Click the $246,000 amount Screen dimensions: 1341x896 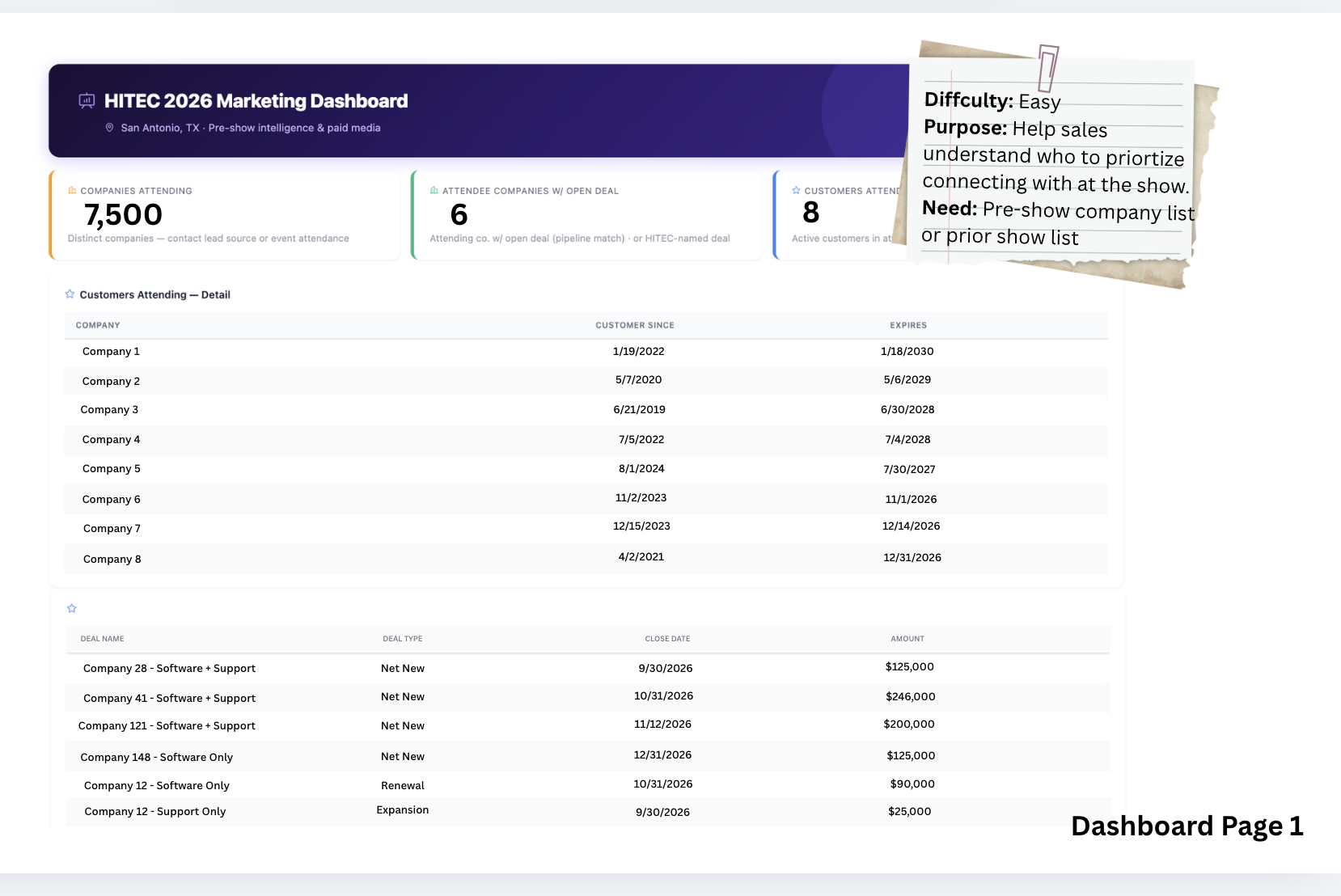(911, 697)
